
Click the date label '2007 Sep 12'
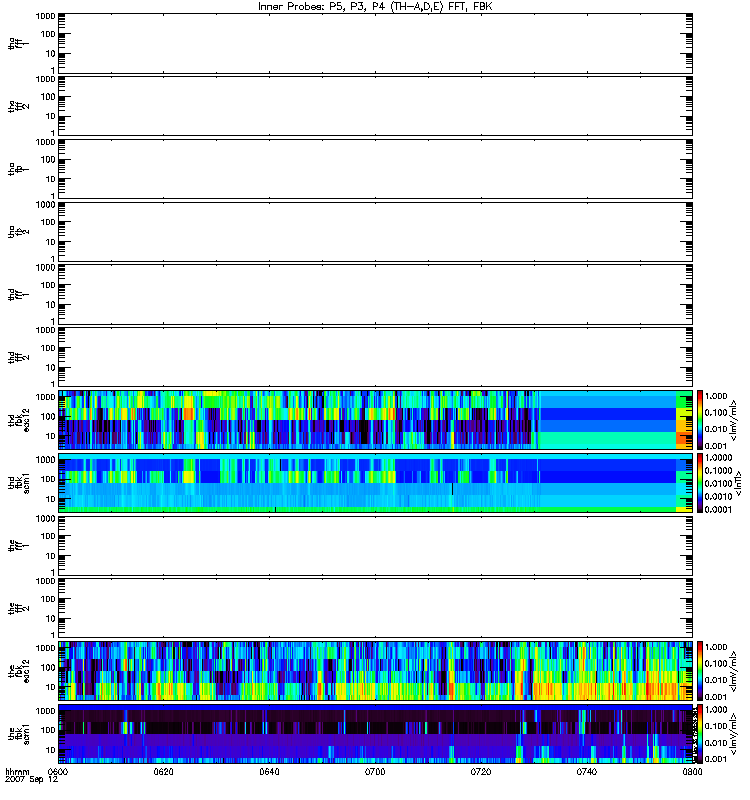pyautogui.click(x=32, y=780)
